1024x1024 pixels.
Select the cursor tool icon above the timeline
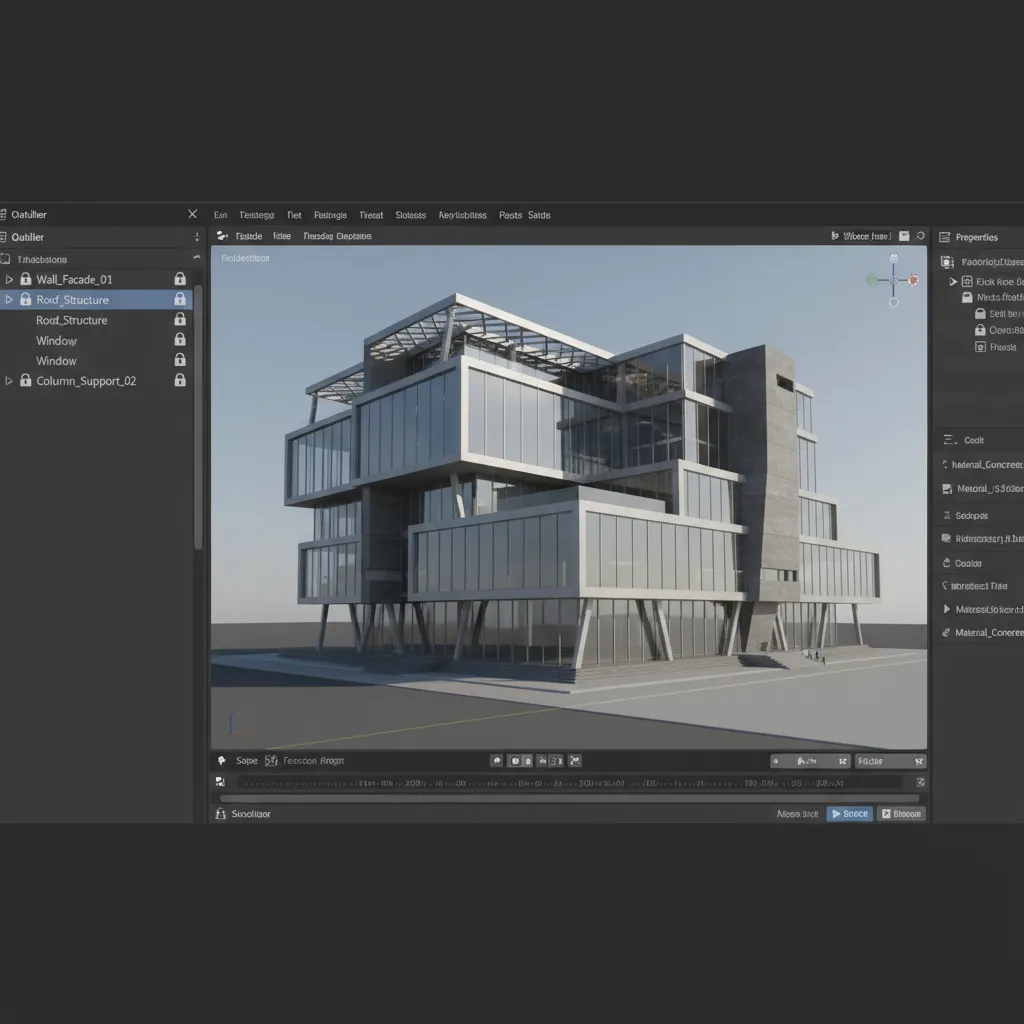pos(222,760)
